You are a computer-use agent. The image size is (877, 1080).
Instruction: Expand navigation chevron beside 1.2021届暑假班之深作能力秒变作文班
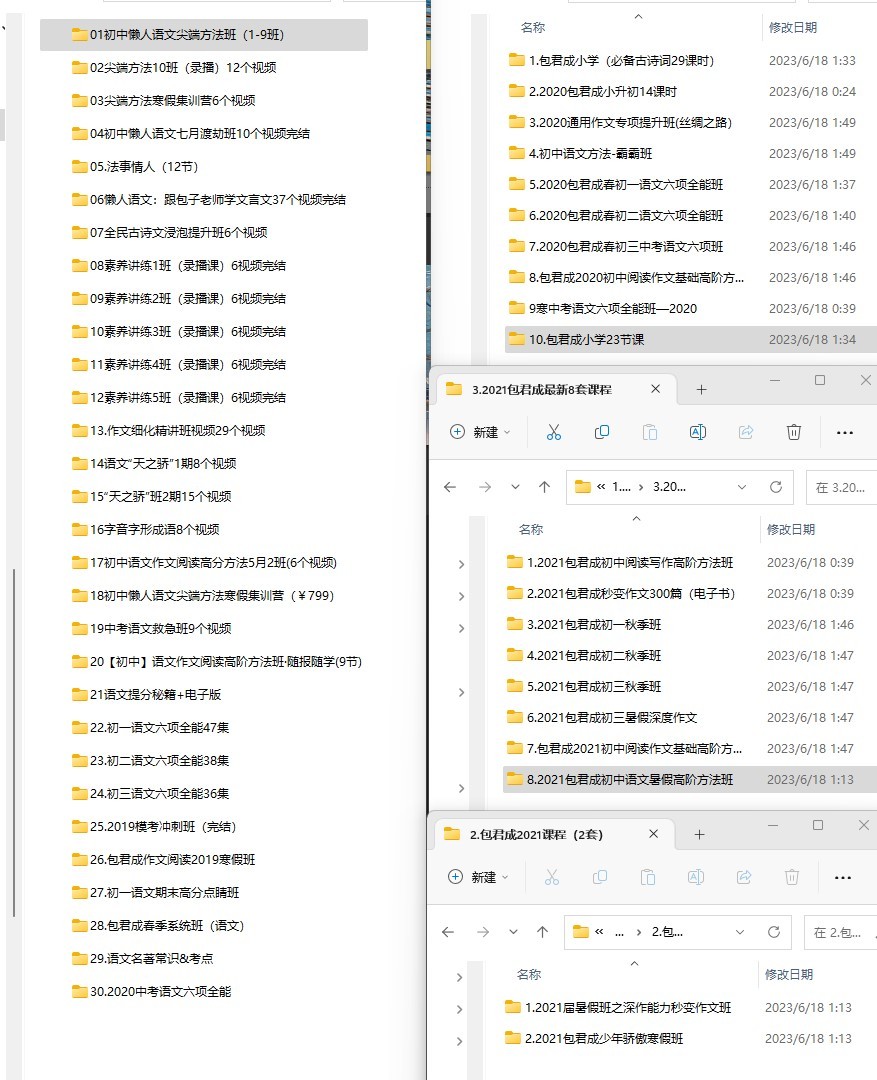point(459,1009)
